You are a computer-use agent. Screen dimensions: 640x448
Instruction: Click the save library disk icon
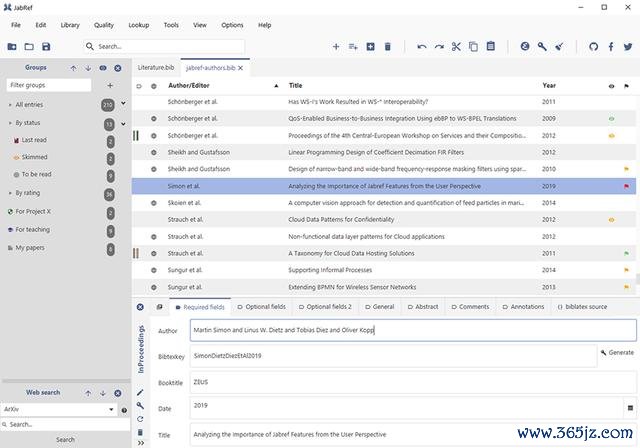tap(46, 46)
